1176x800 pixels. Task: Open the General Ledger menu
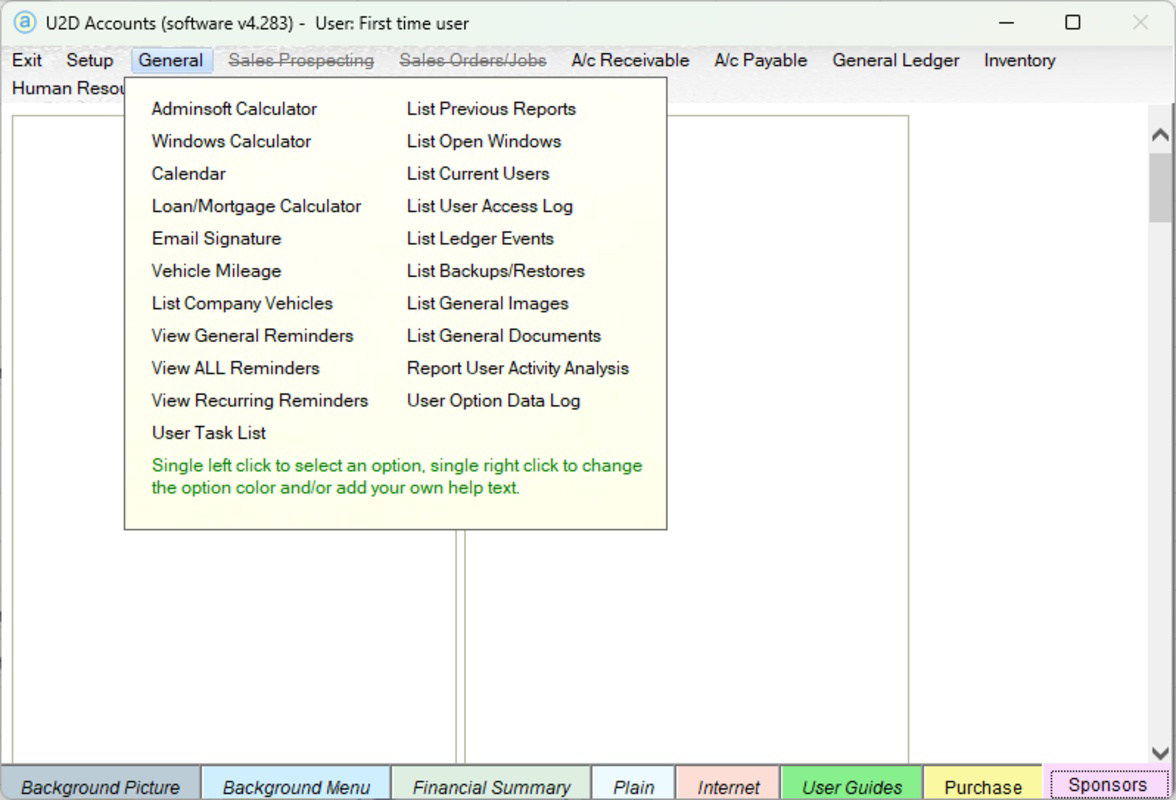[x=896, y=60]
